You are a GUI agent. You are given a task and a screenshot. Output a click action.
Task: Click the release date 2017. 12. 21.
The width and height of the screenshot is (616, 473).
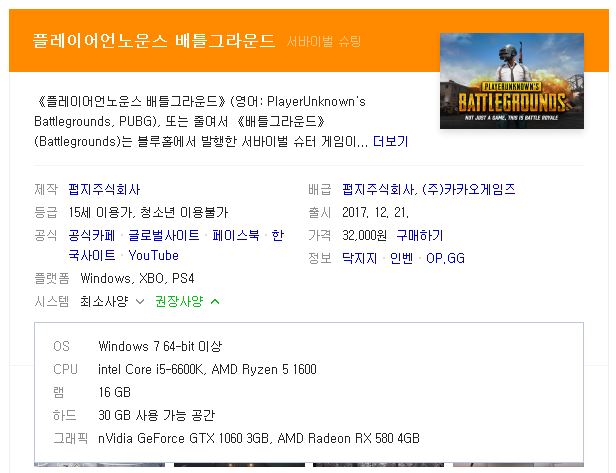(x=376, y=213)
